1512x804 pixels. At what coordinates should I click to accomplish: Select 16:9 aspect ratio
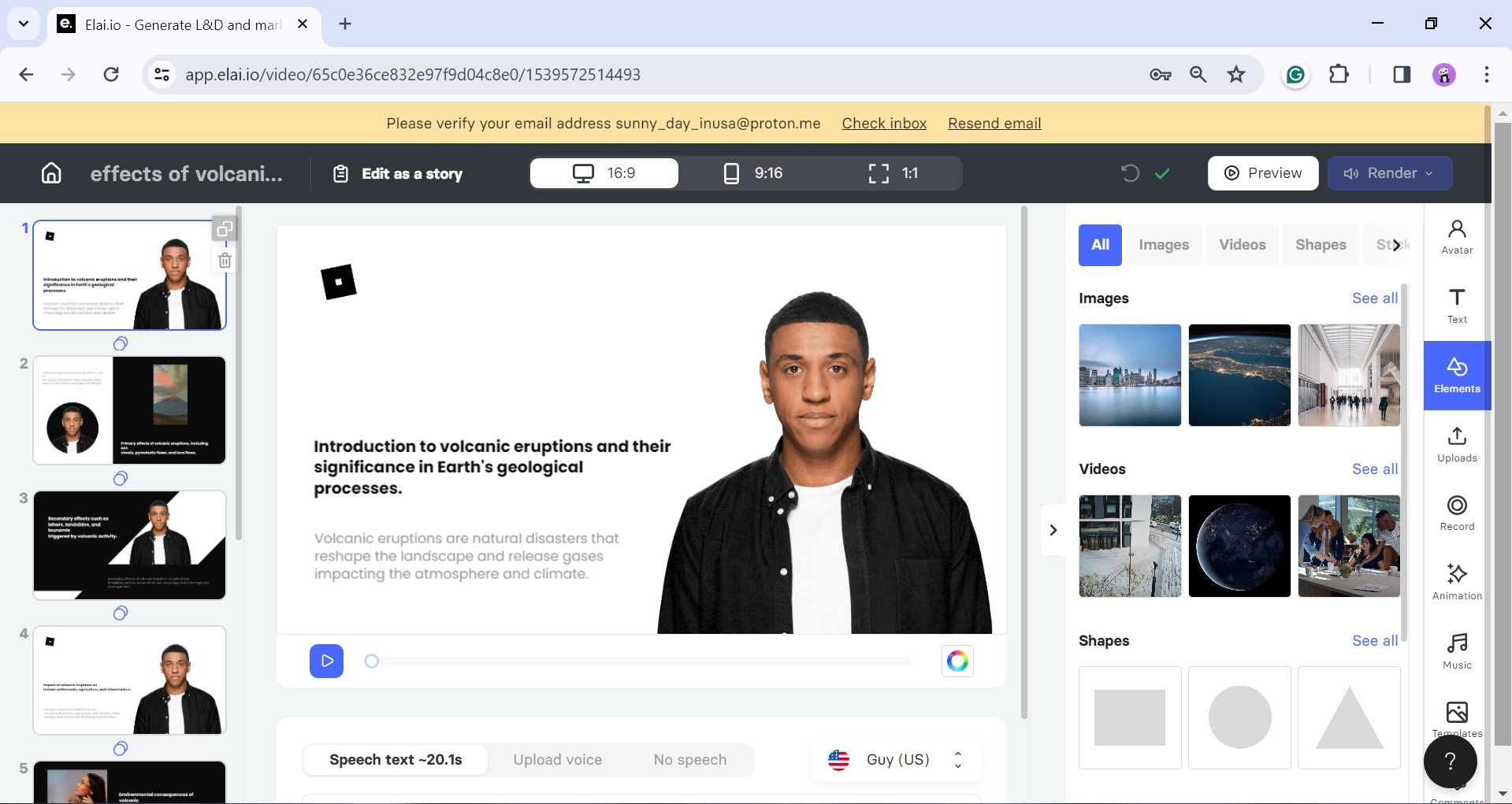604,173
